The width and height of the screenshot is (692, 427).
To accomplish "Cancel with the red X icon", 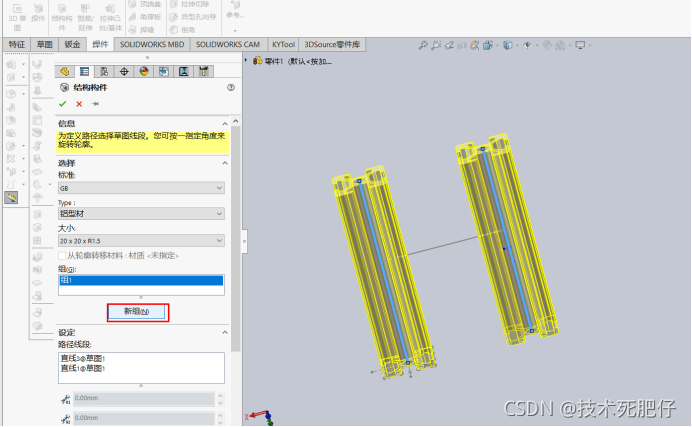I will [79, 104].
